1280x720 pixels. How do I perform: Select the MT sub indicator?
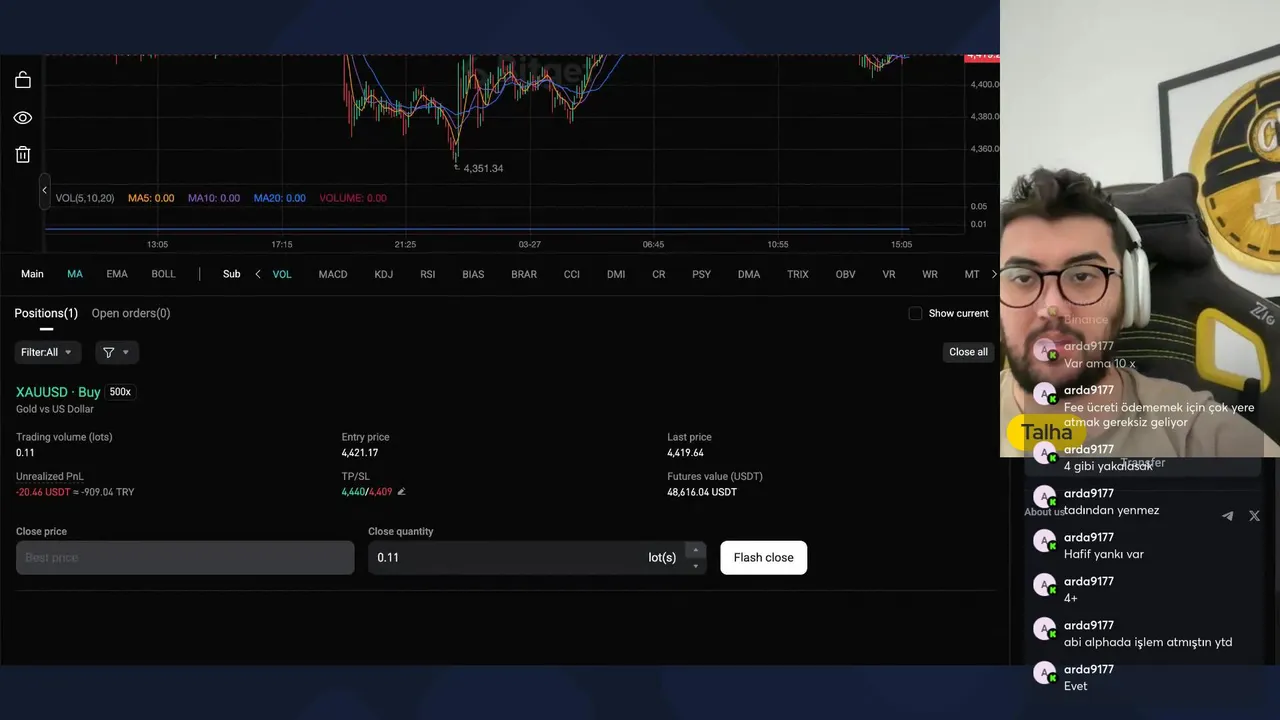tap(972, 274)
